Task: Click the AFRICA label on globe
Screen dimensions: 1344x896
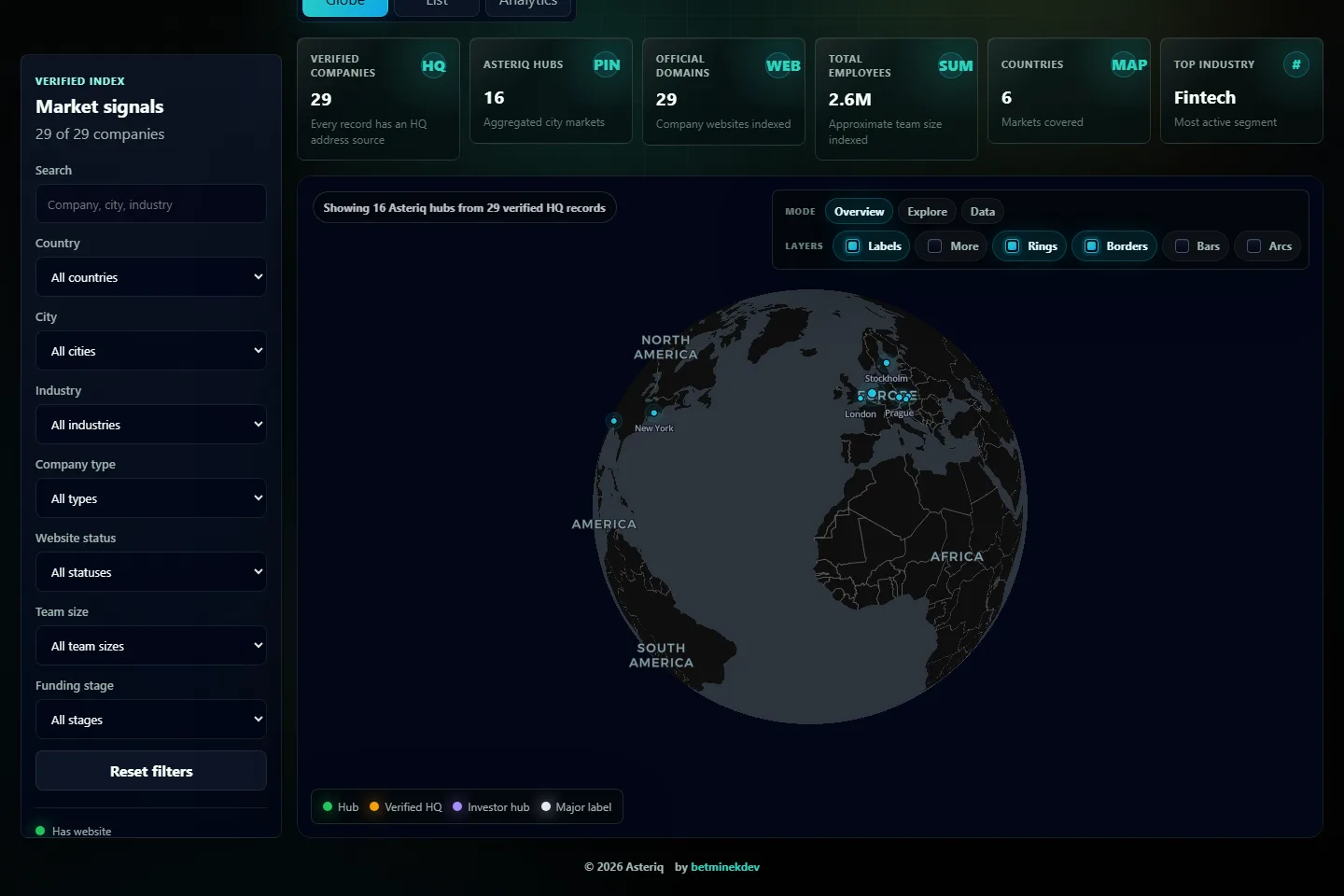Action: (x=957, y=556)
